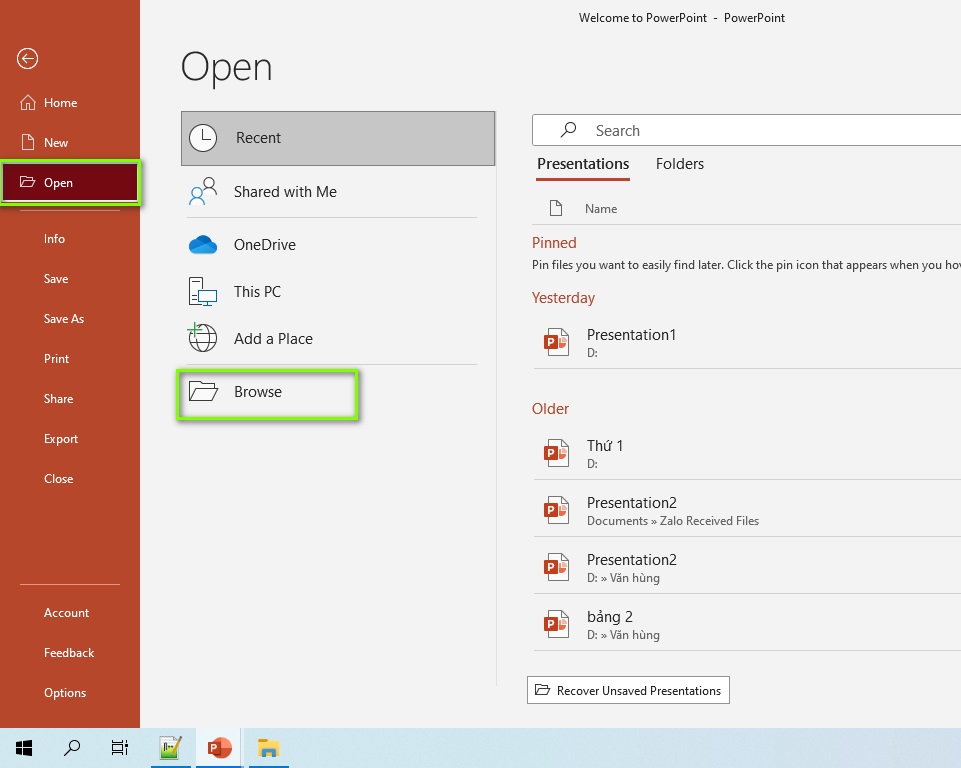961x768 pixels.
Task: Select the Recent location
Action: [338, 139]
